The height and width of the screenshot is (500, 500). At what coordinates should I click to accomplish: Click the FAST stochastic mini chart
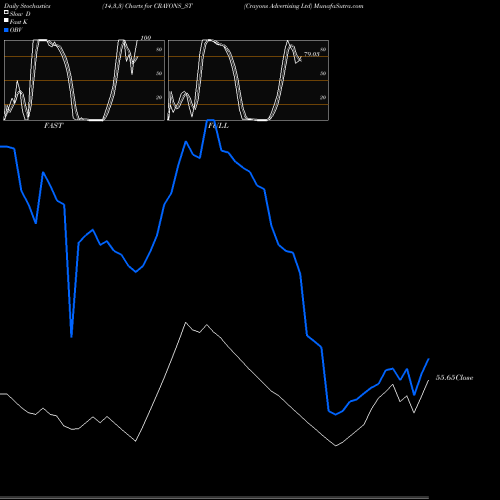pos(84,80)
